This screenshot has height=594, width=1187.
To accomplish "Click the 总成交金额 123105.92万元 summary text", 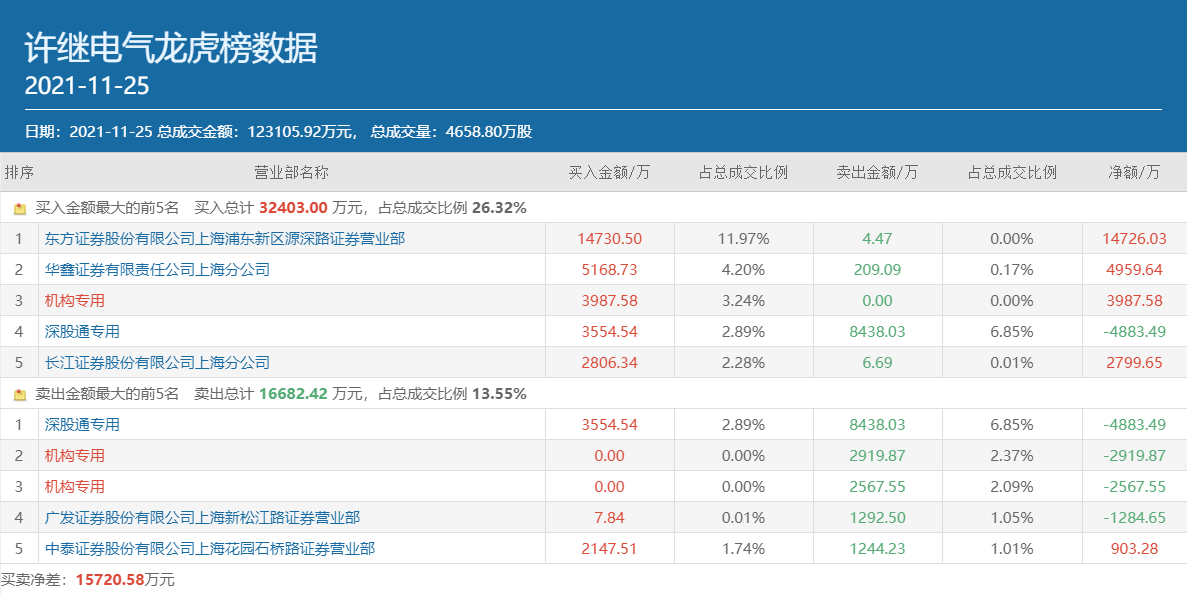I will coord(258,132).
